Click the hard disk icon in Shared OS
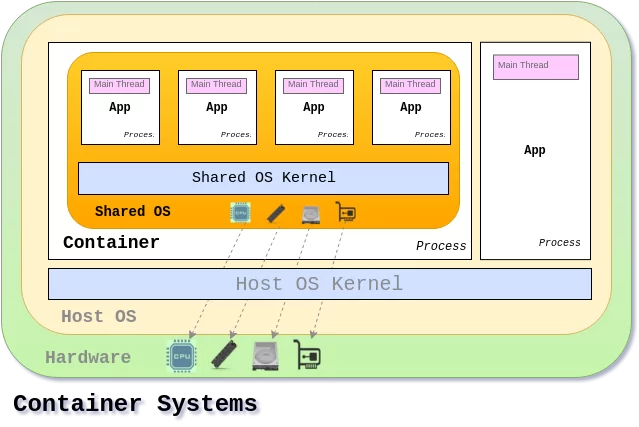 (311, 215)
